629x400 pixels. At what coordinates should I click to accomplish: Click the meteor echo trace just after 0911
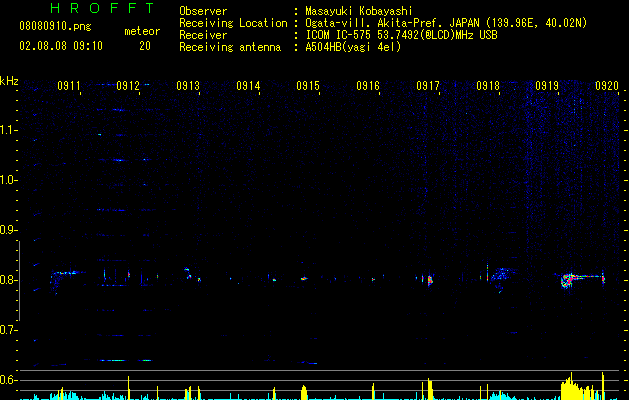pos(67,280)
